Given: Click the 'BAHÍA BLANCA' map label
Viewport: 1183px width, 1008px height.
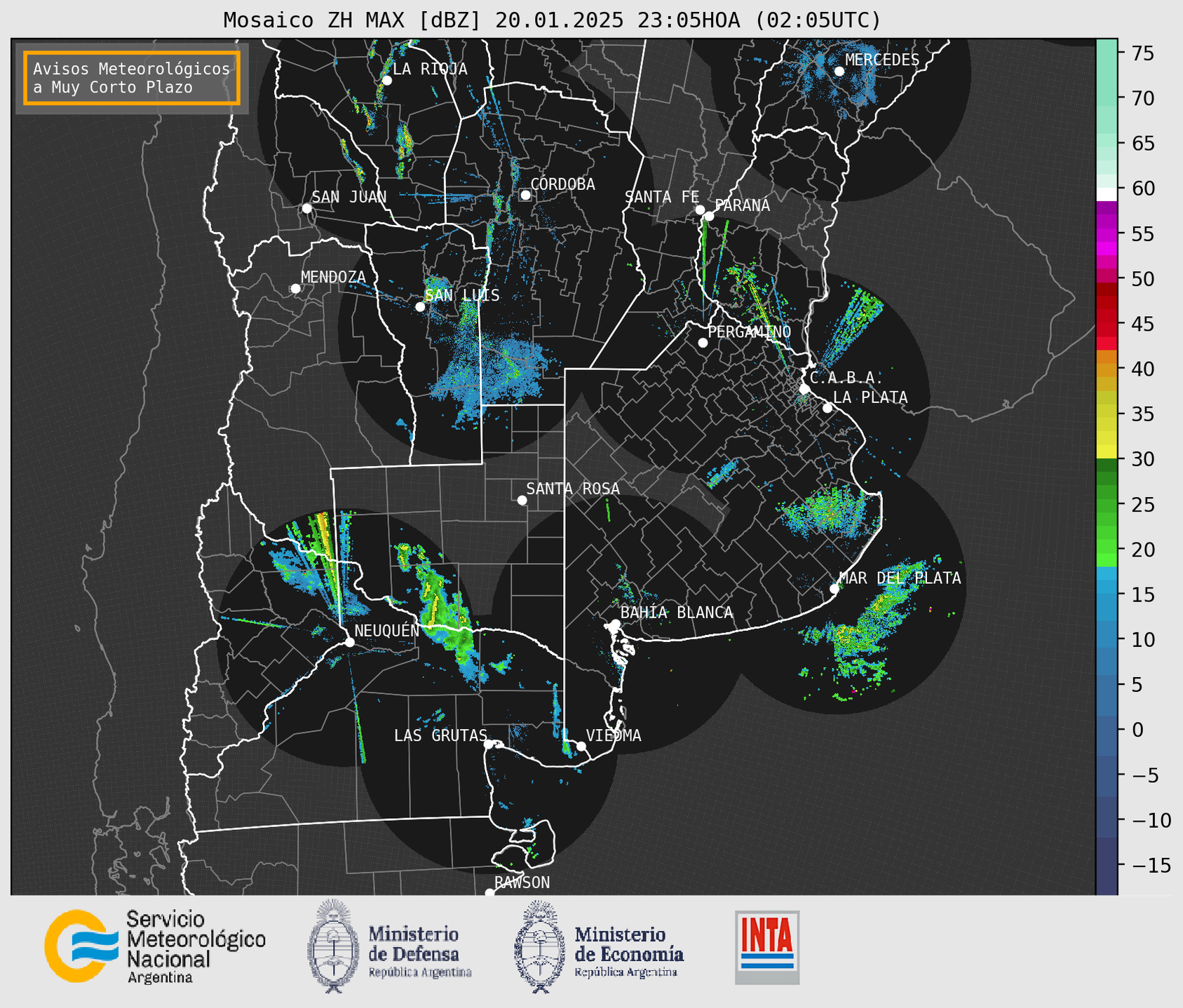Looking at the screenshot, I should click(677, 613).
